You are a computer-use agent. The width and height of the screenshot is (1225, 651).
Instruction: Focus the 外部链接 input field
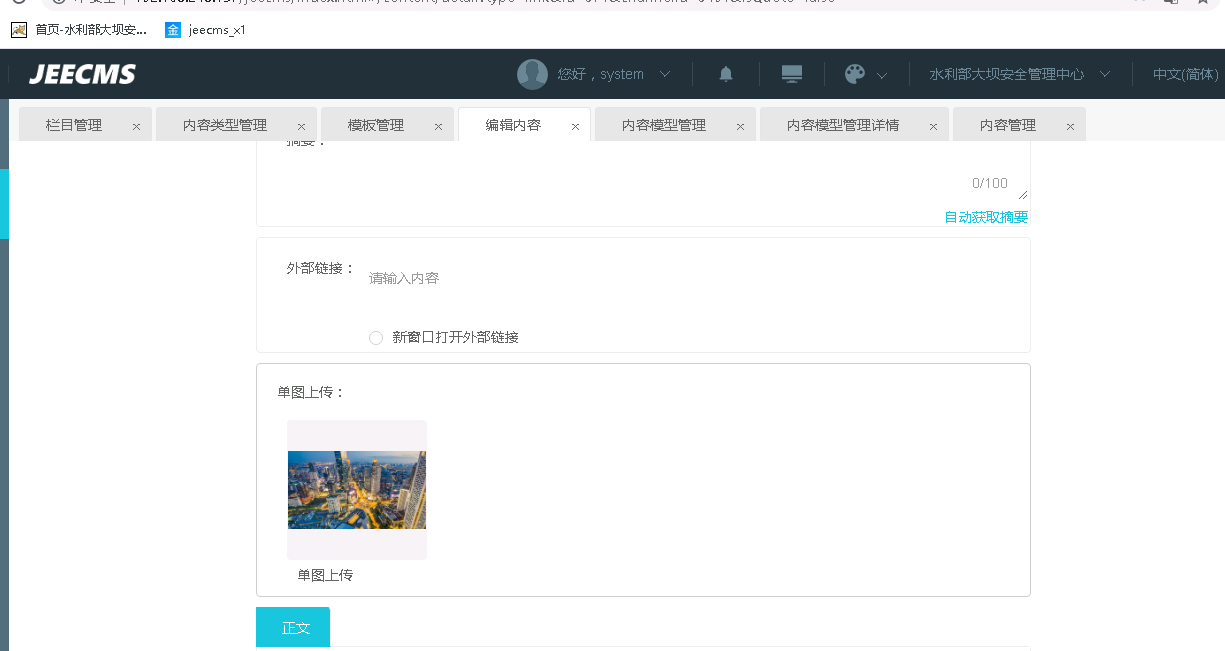(x=694, y=278)
